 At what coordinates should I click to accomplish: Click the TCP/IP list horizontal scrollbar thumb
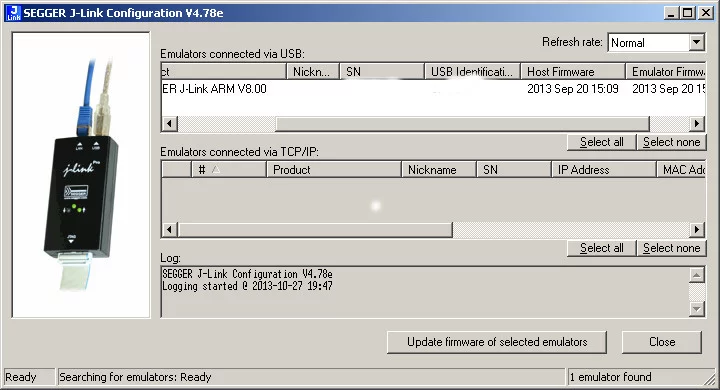click(315, 230)
